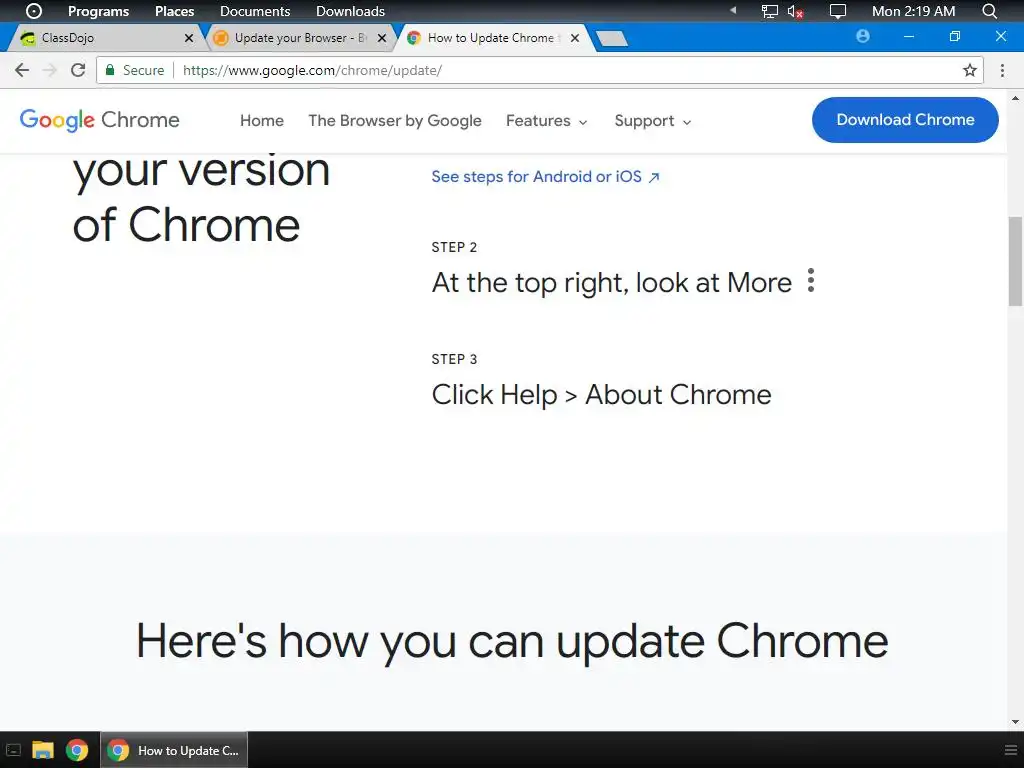Click the muted volume icon in tray

click(x=795, y=11)
